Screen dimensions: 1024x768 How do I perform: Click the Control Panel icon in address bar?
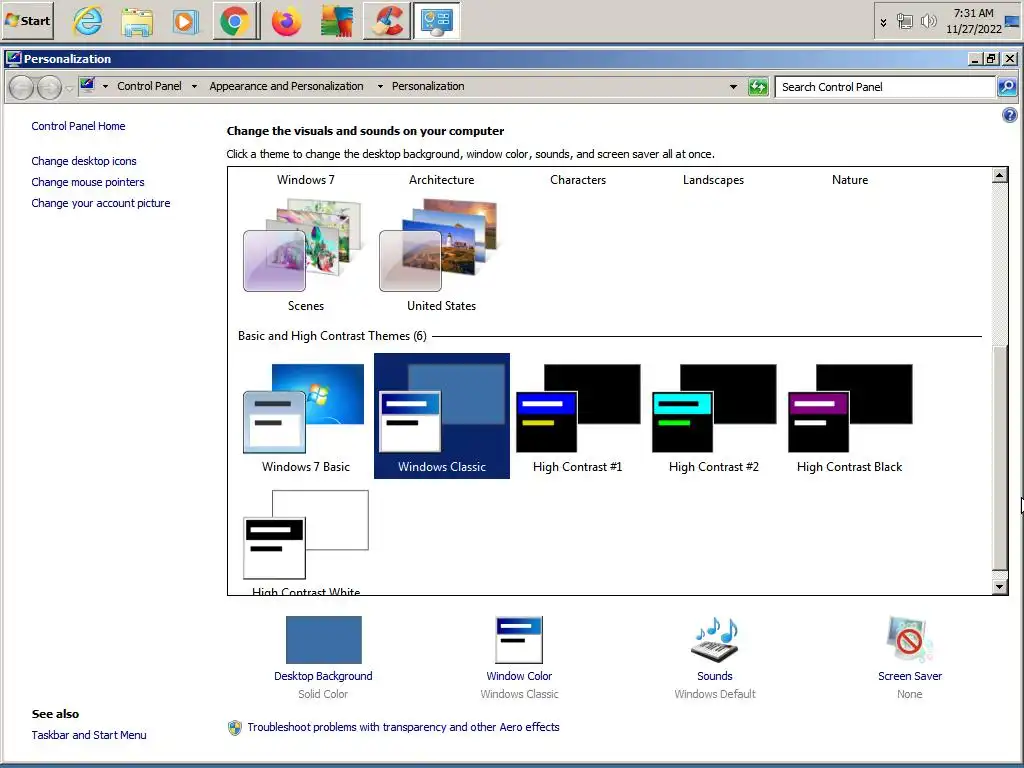click(87, 86)
